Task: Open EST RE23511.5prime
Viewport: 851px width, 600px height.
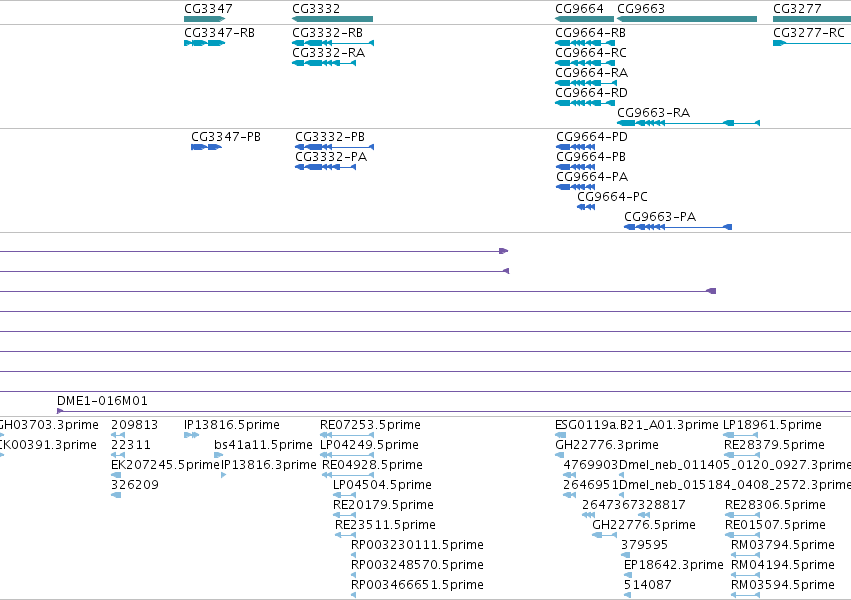Action: point(385,525)
